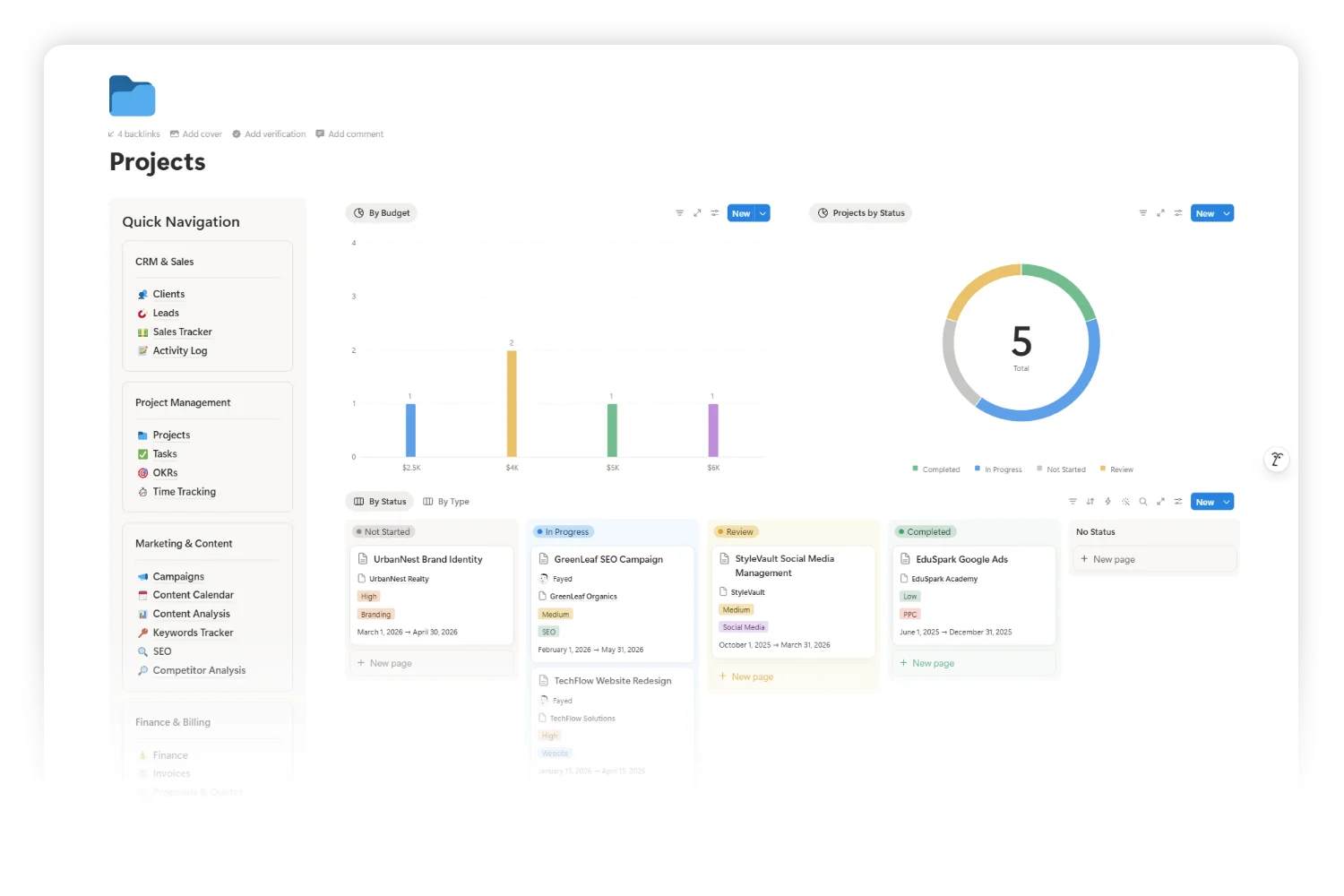Viewport: 1344px width, 896px height.
Task: Expand Projects by Status chart to full page
Action: point(1160,213)
